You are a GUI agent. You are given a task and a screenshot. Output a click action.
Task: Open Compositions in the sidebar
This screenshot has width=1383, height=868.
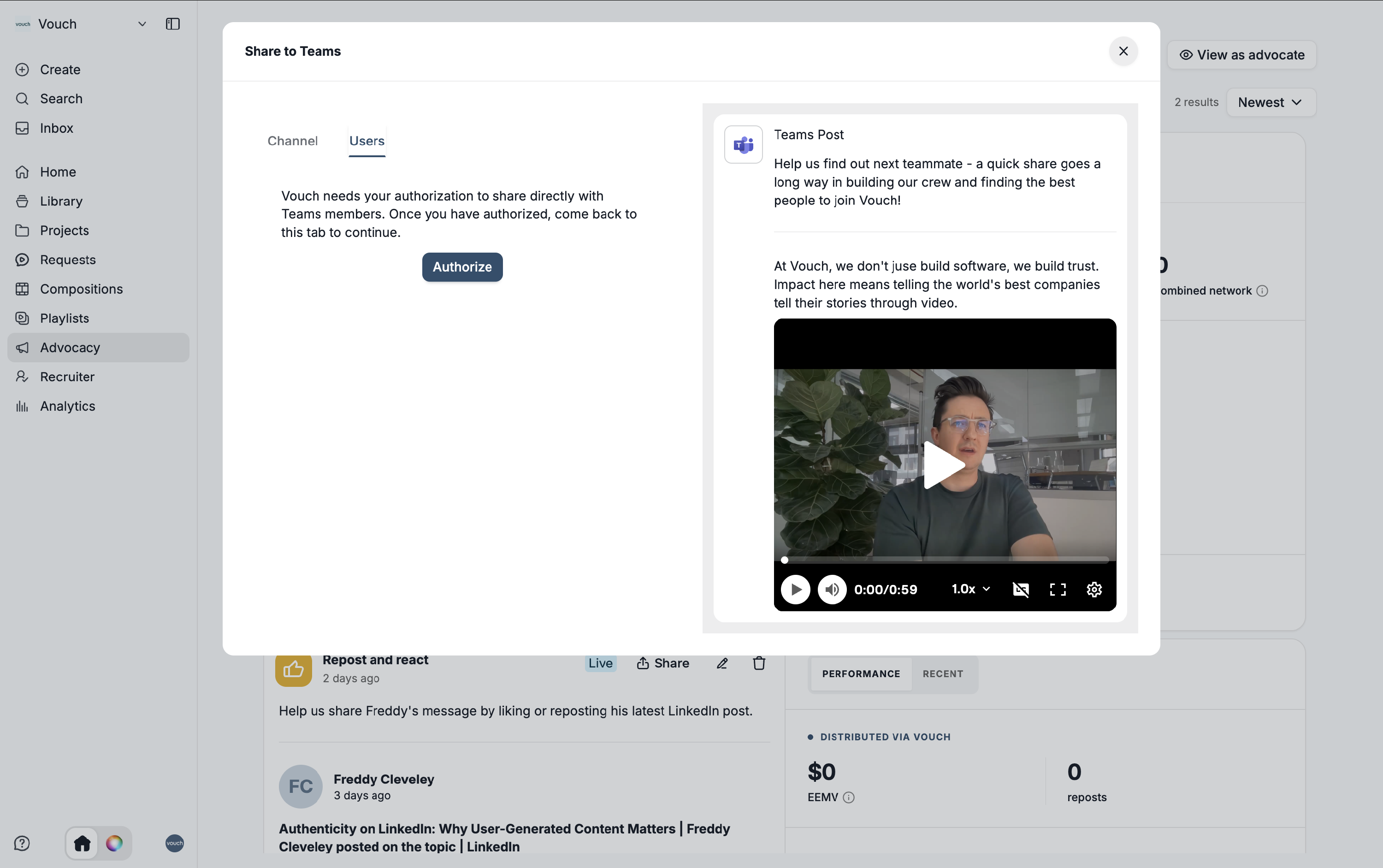(98, 289)
